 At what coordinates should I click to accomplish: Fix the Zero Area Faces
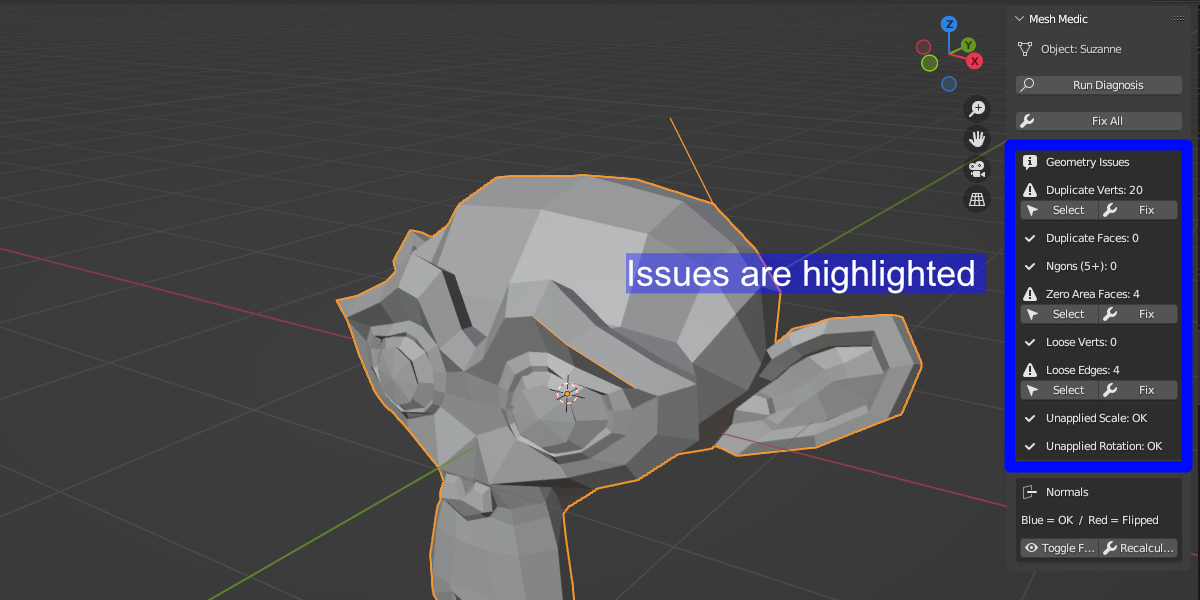click(x=1138, y=314)
